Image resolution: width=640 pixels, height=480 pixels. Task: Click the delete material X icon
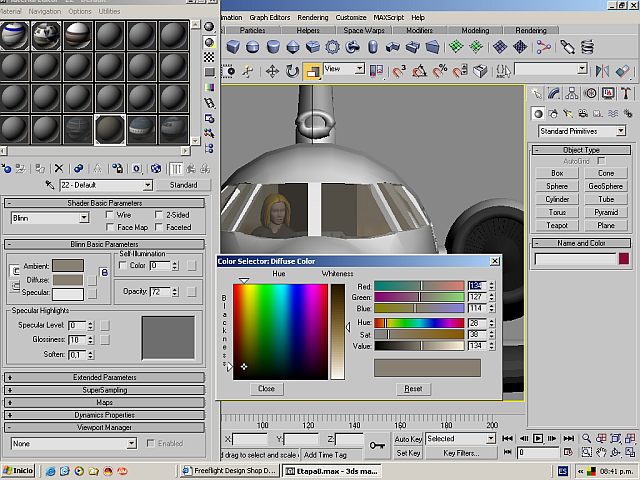pyautogui.click(x=59, y=169)
